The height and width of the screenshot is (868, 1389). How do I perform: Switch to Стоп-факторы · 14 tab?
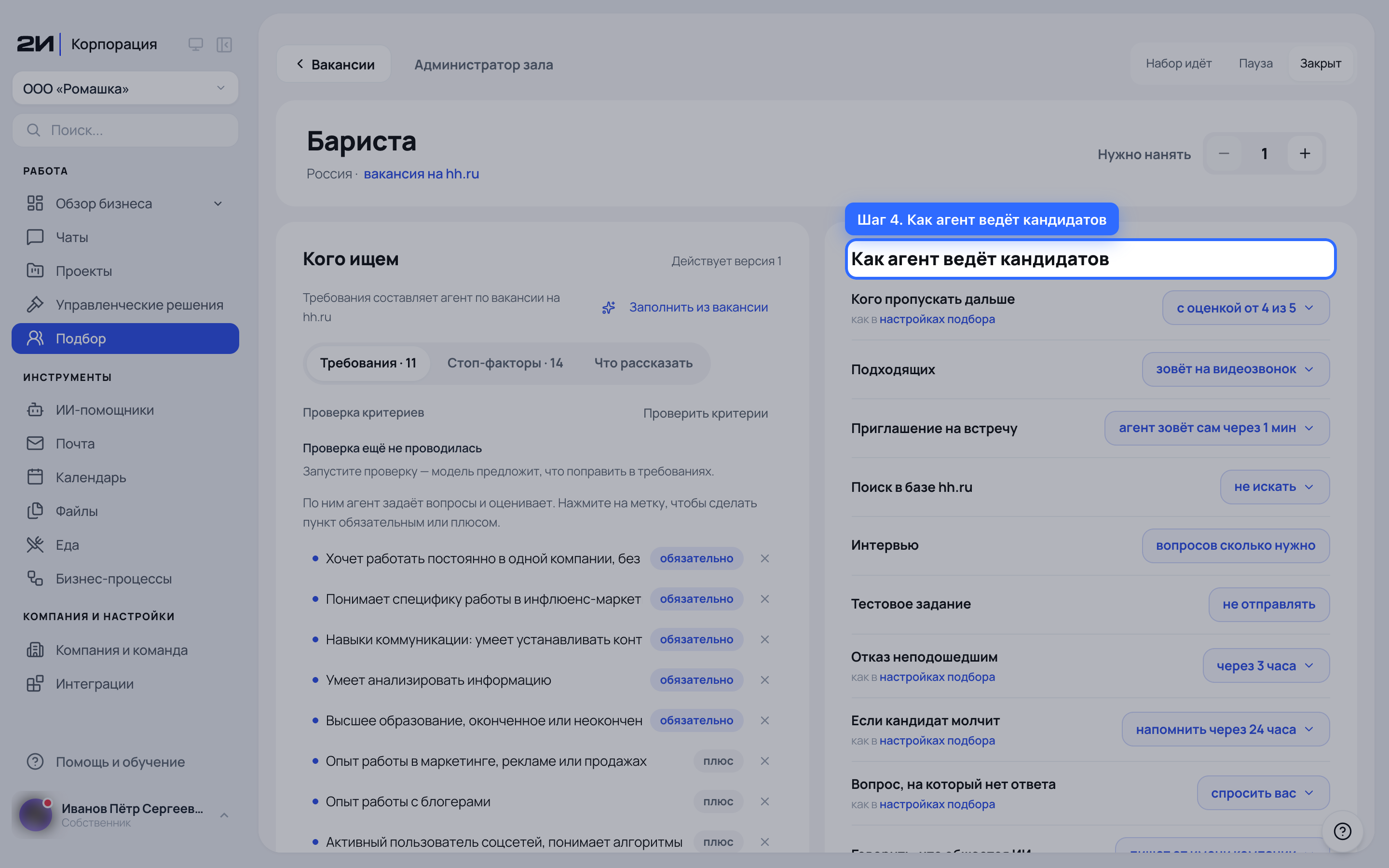click(x=504, y=364)
